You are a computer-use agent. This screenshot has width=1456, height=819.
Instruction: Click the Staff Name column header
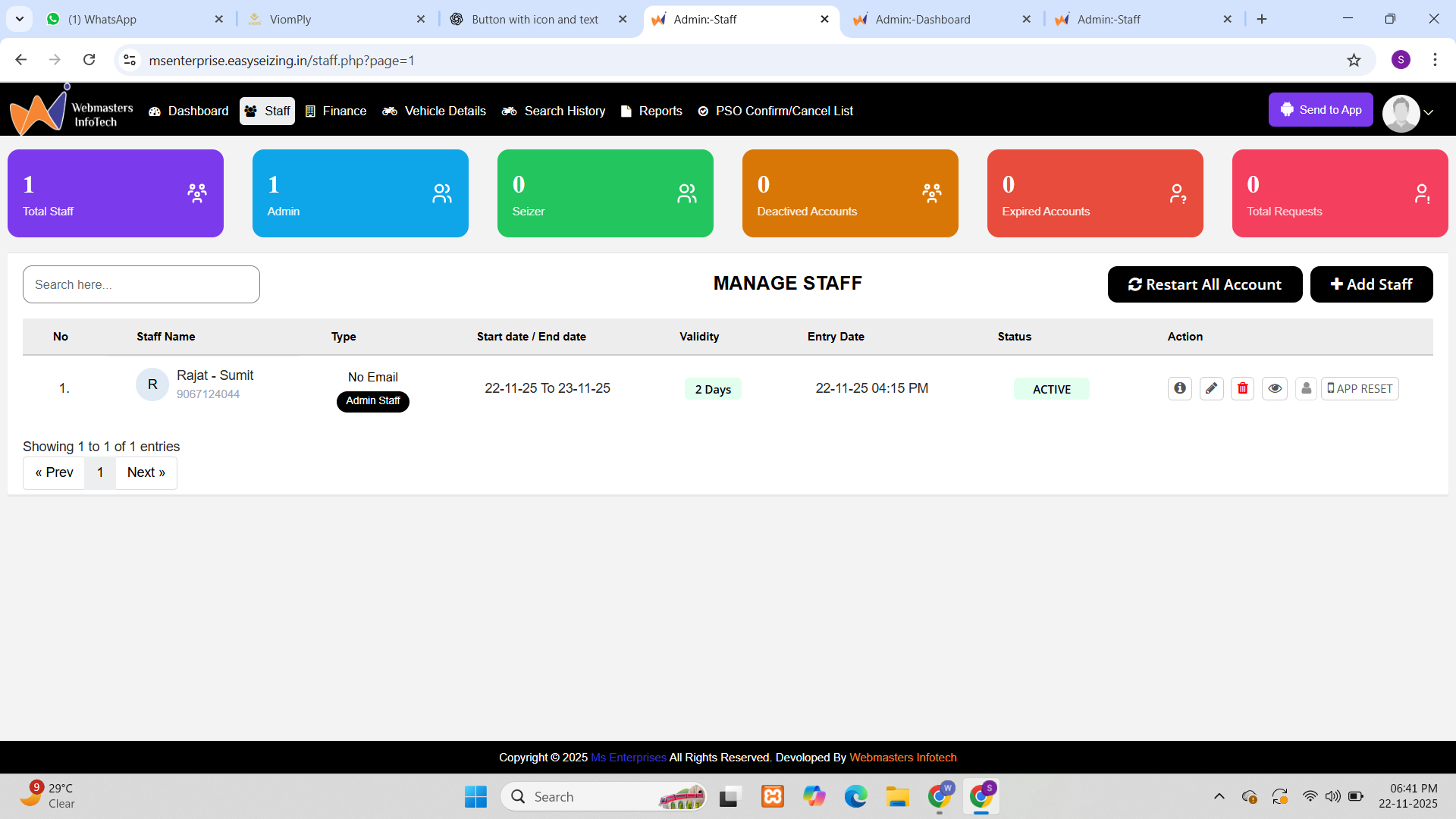[166, 337]
